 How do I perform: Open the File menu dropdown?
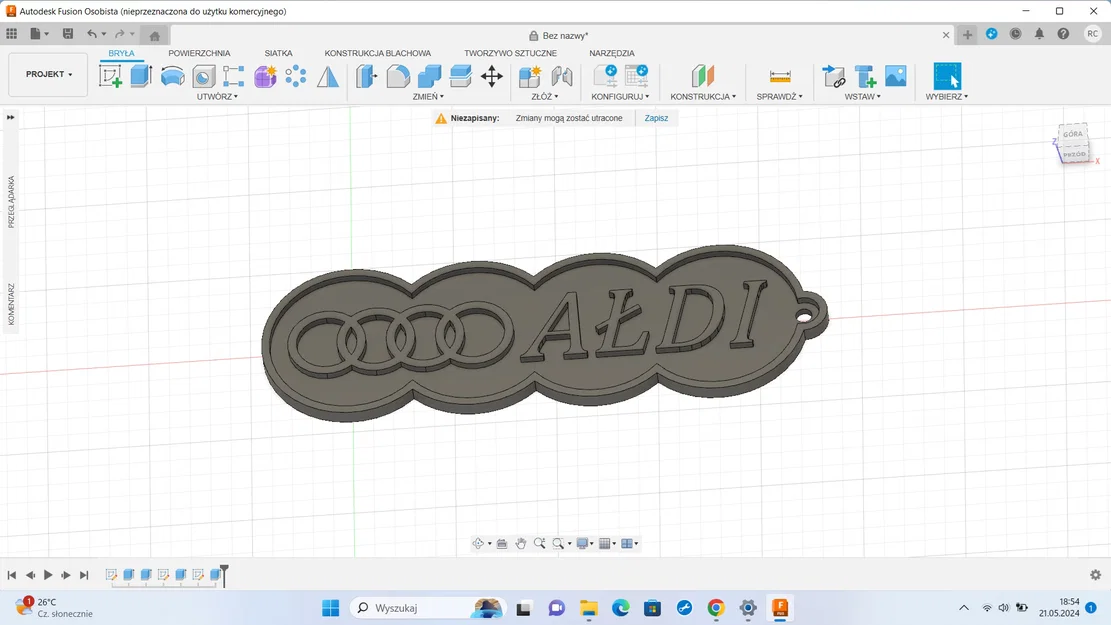[40, 33]
